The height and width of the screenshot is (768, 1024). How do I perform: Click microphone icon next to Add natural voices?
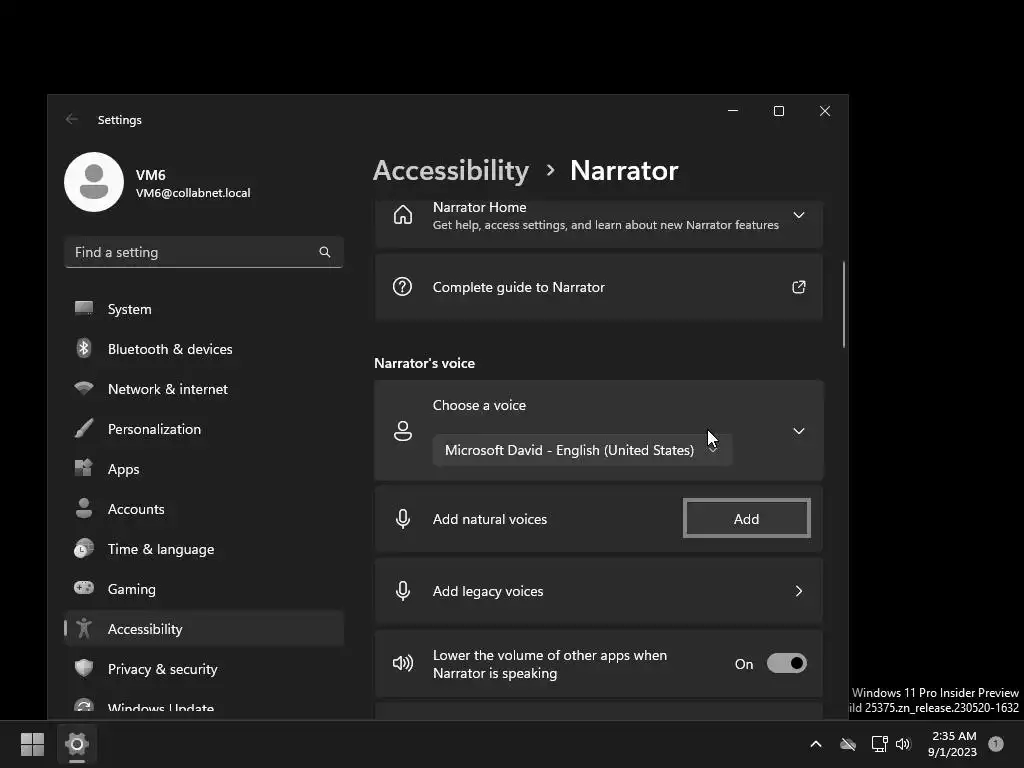coord(403,519)
